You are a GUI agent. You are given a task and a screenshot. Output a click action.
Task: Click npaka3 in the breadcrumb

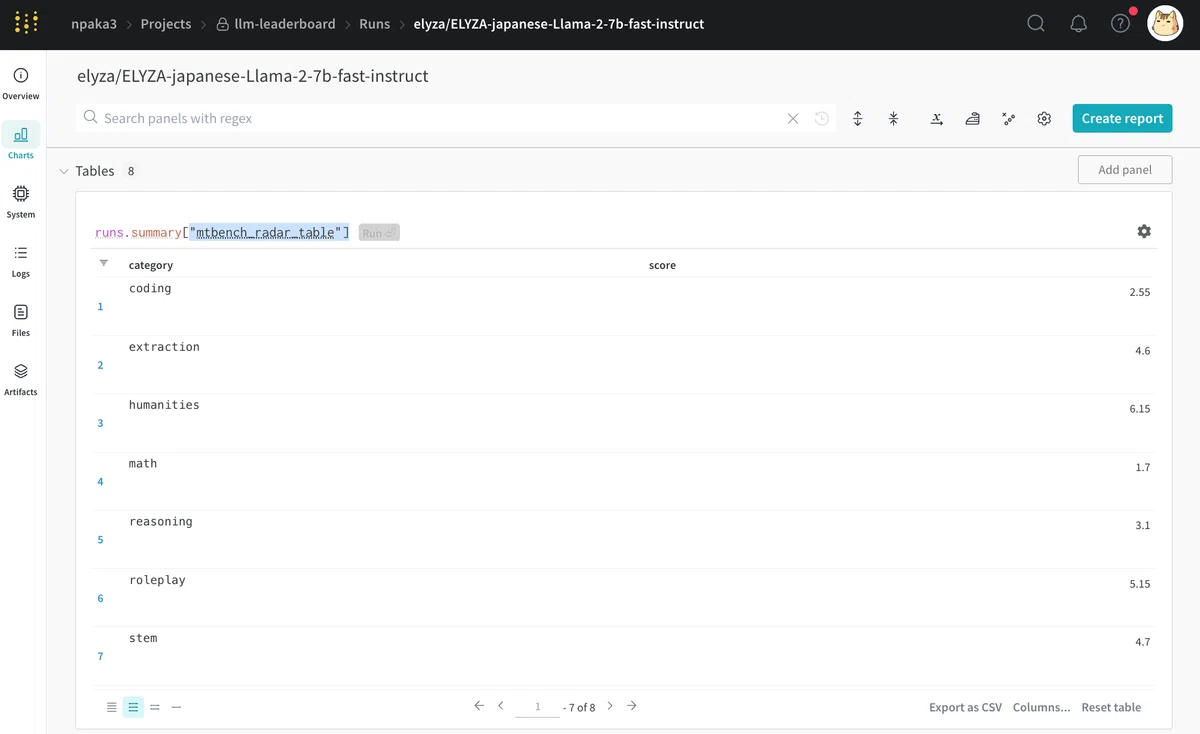pos(93,23)
